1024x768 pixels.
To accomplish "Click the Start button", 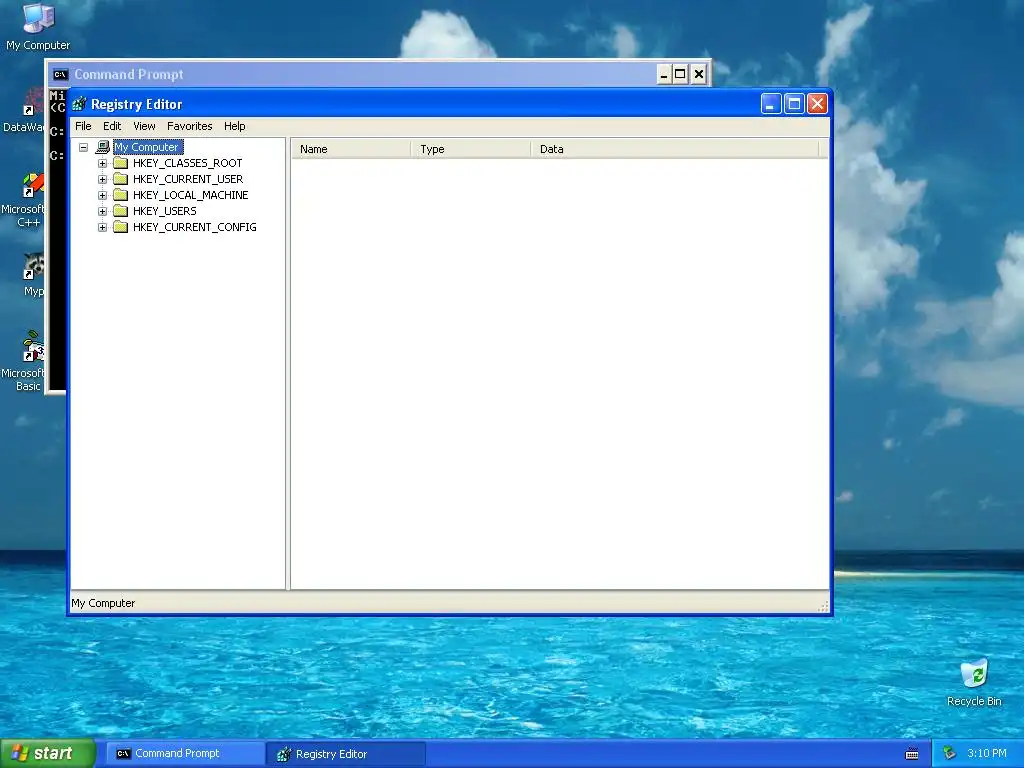I will pyautogui.click(x=47, y=754).
